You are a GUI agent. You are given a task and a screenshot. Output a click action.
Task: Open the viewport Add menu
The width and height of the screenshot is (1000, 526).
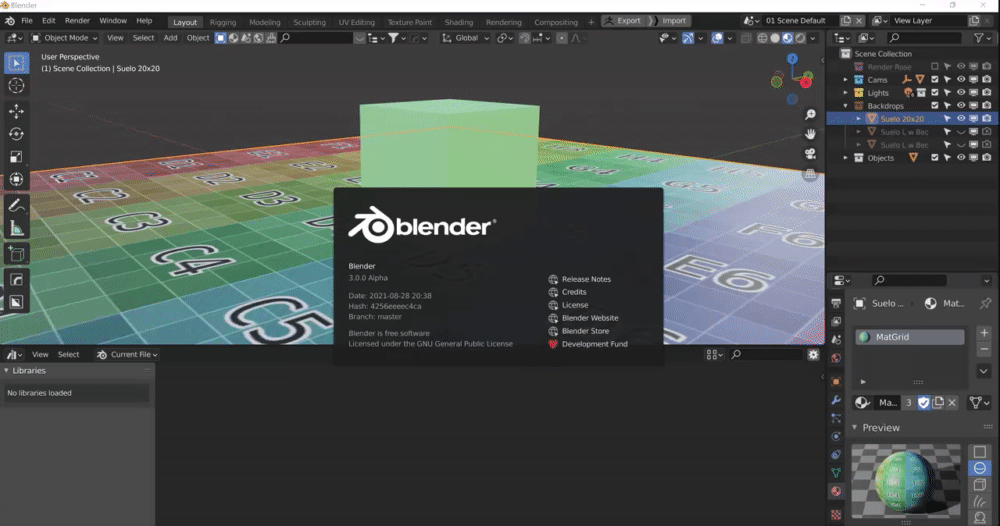coord(170,38)
